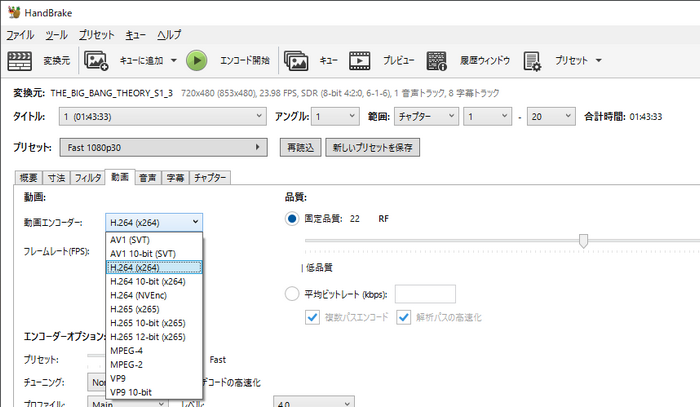Toggle the 複数パスエンコード checkbox
Viewport: 700px width, 407px height.
[x=312, y=317]
